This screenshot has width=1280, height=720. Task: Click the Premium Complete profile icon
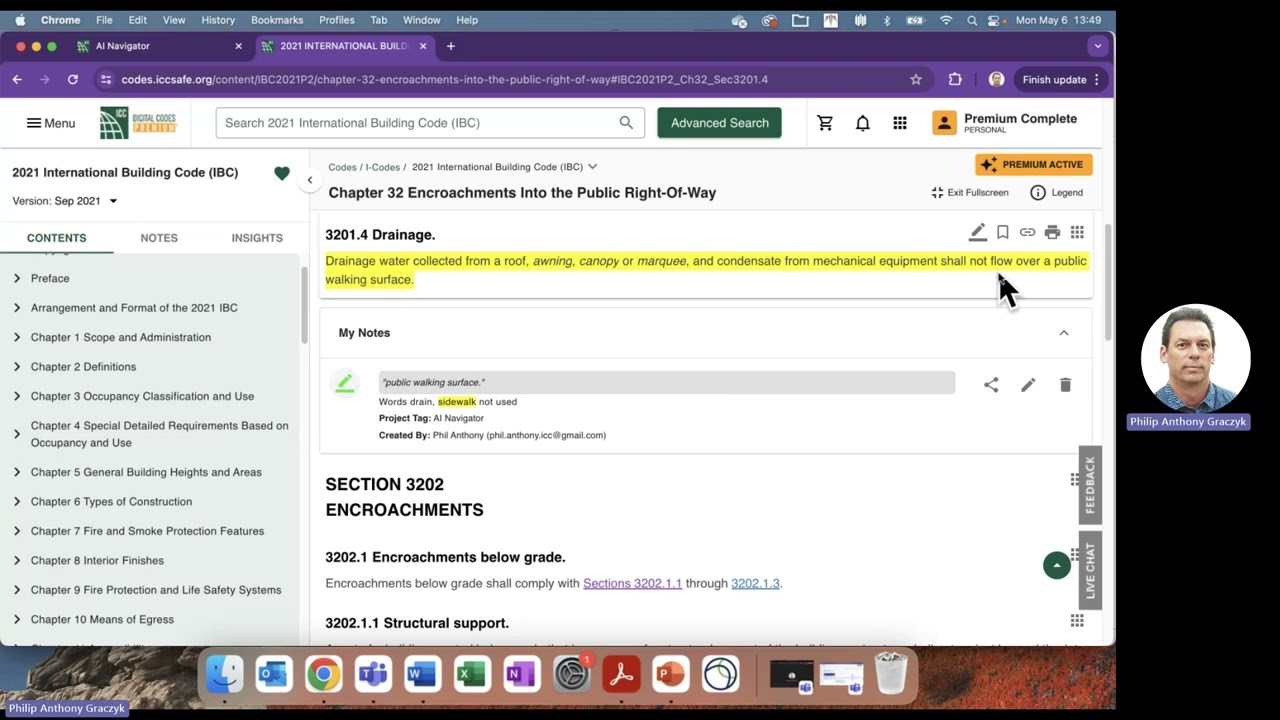click(944, 123)
